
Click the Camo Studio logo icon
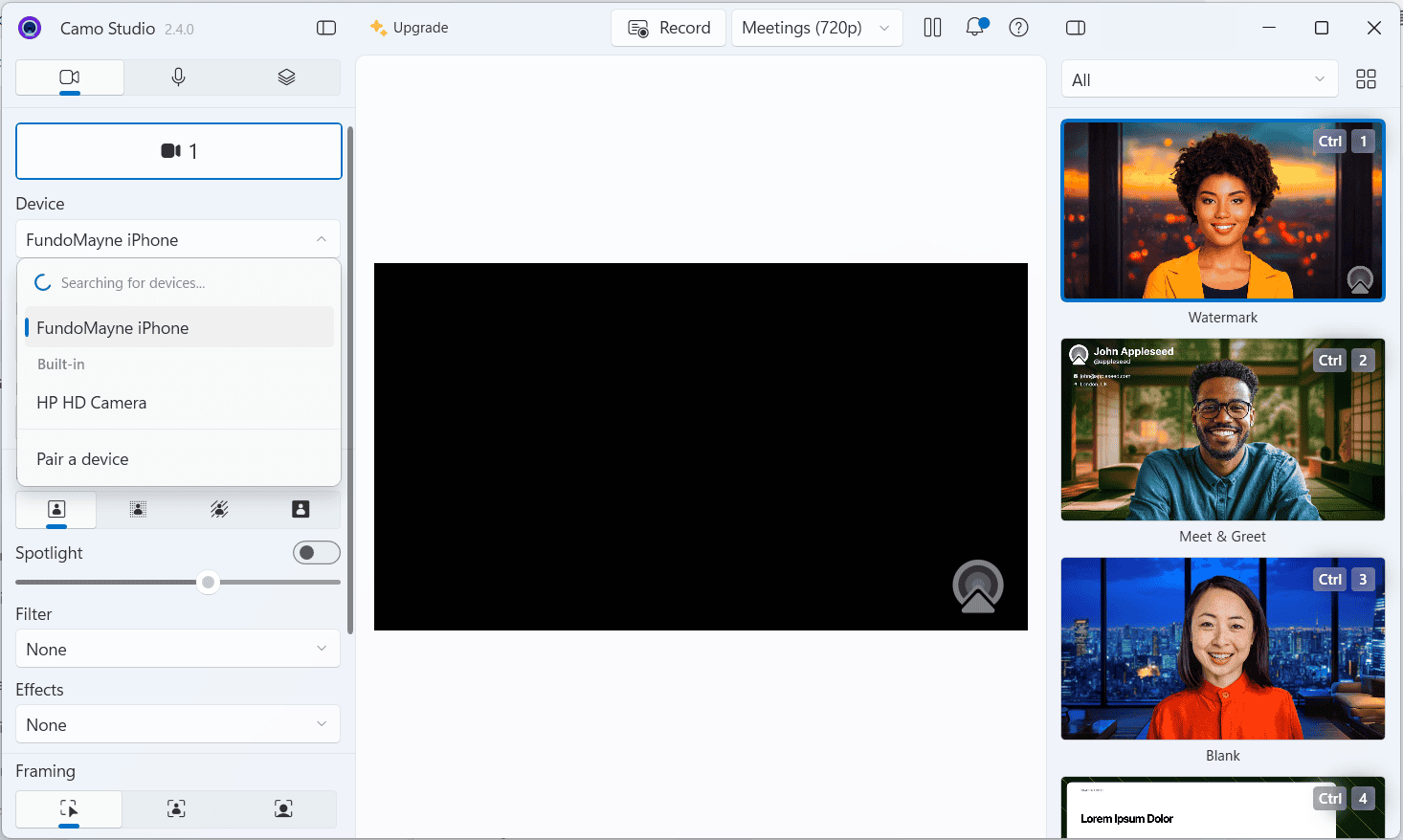point(30,28)
